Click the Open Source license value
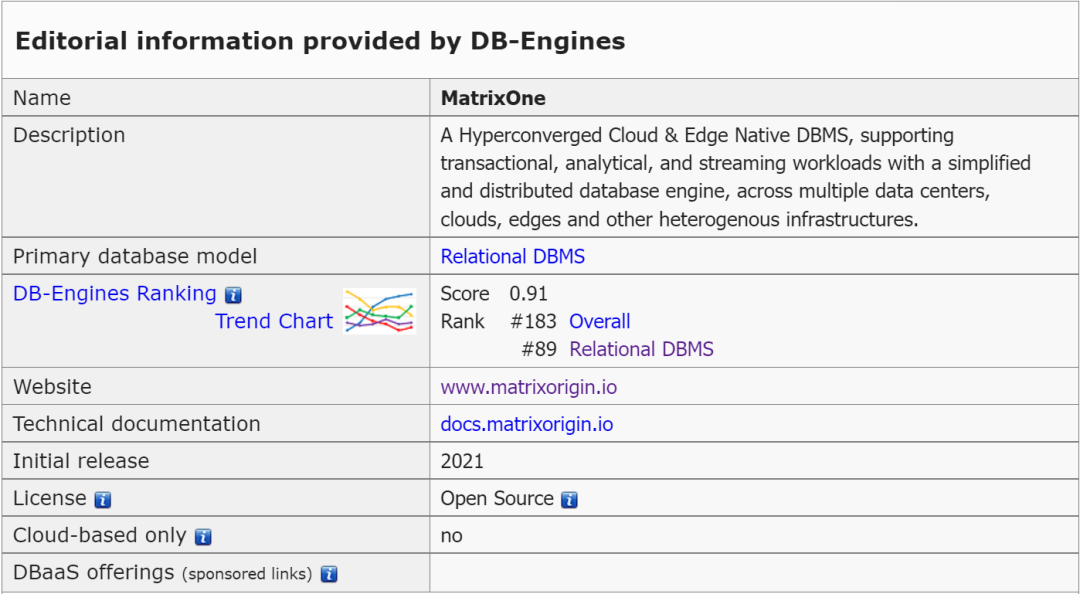 [x=497, y=499]
